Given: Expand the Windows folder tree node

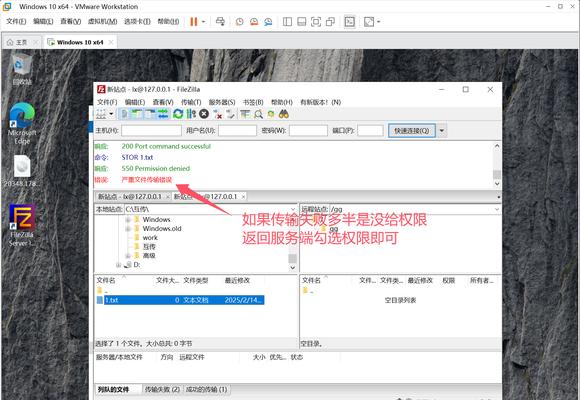Looking at the screenshot, I should tap(128, 220).
